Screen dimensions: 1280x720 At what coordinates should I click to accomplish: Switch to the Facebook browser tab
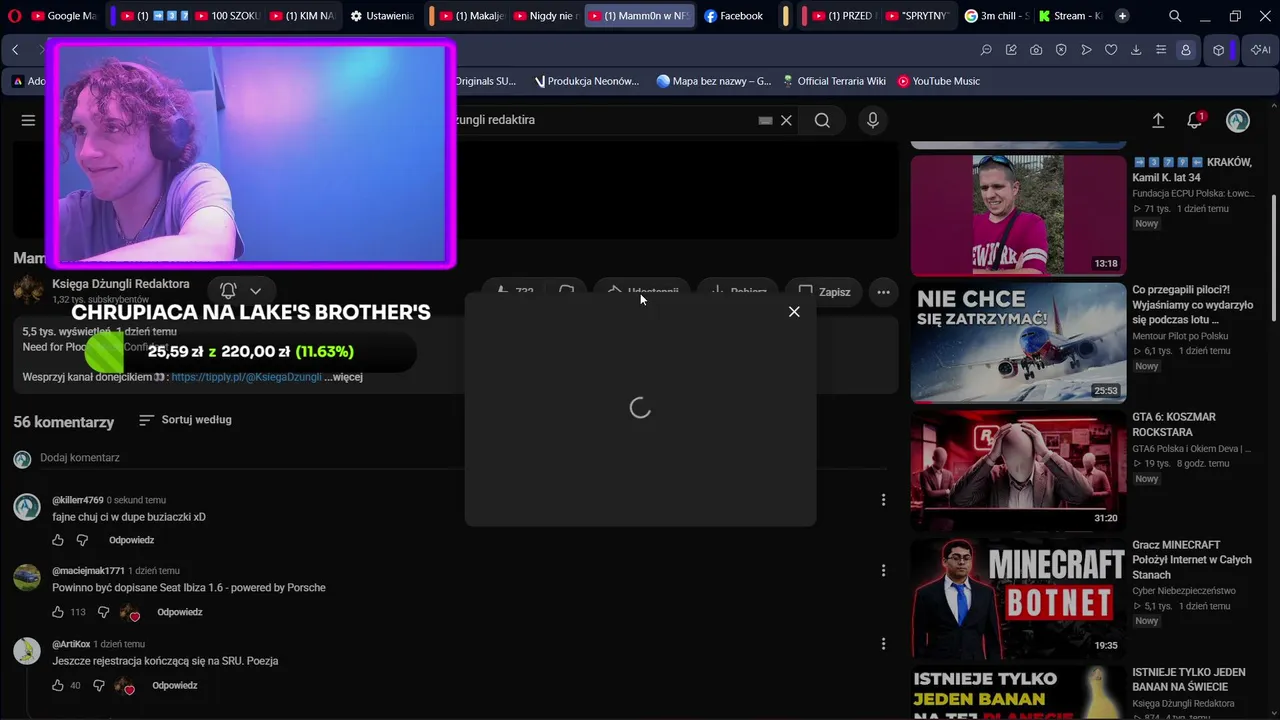point(734,16)
